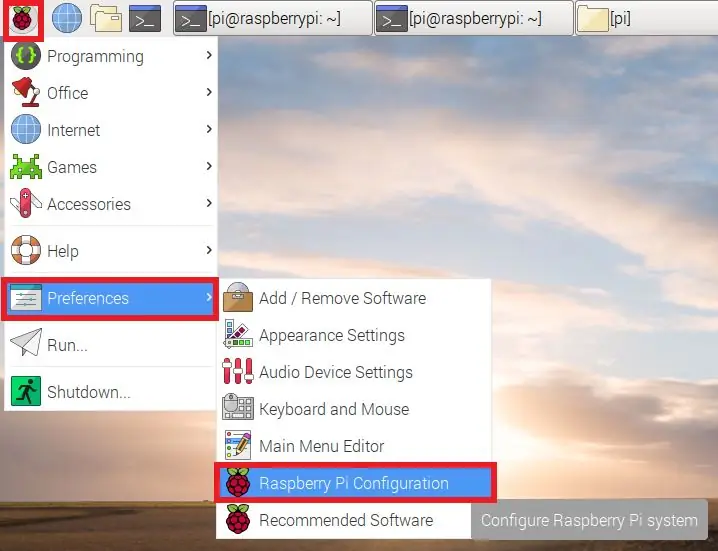Screen dimensions: 718x551
Task: Open Raspberry Pi Configuration
Action: click(x=355, y=483)
